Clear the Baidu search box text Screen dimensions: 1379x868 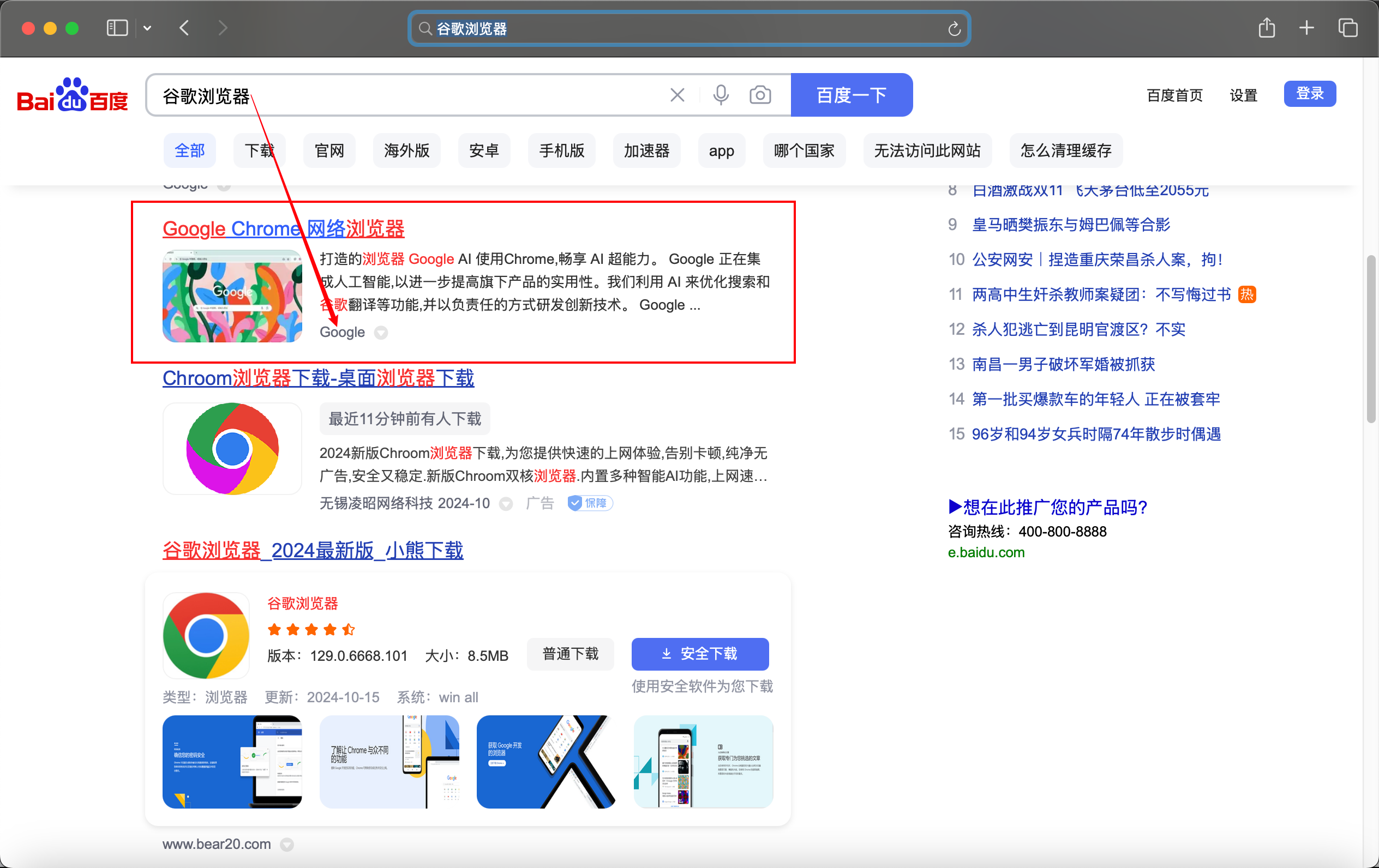[677, 95]
